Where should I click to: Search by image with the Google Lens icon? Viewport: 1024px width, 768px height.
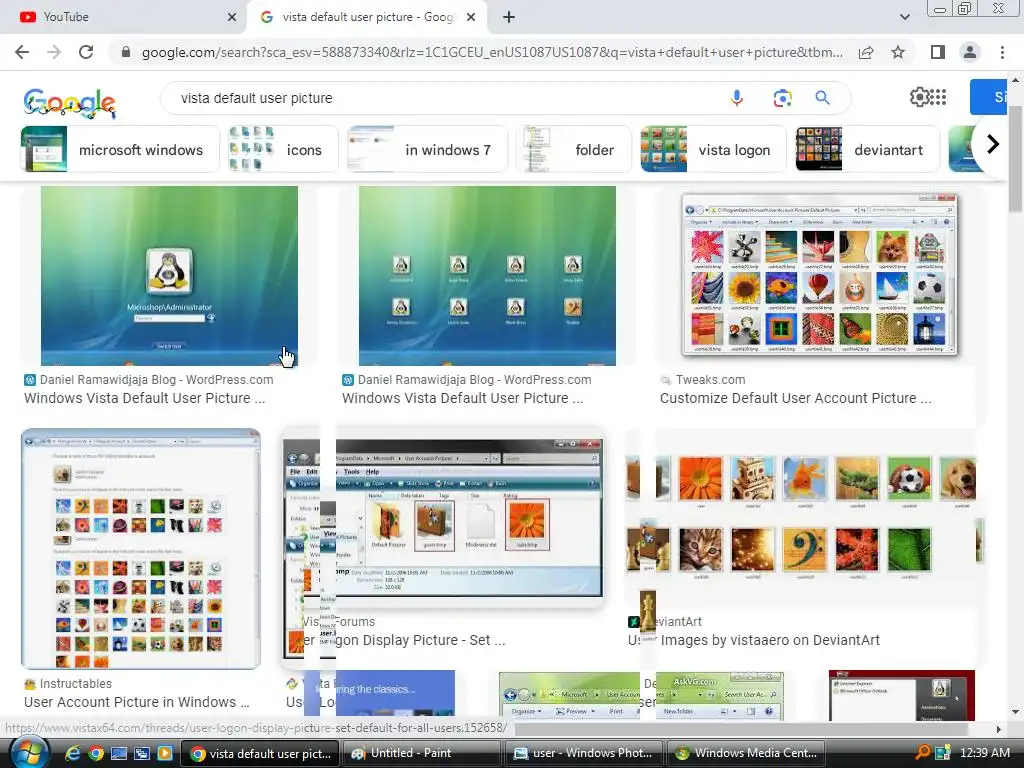click(782, 98)
